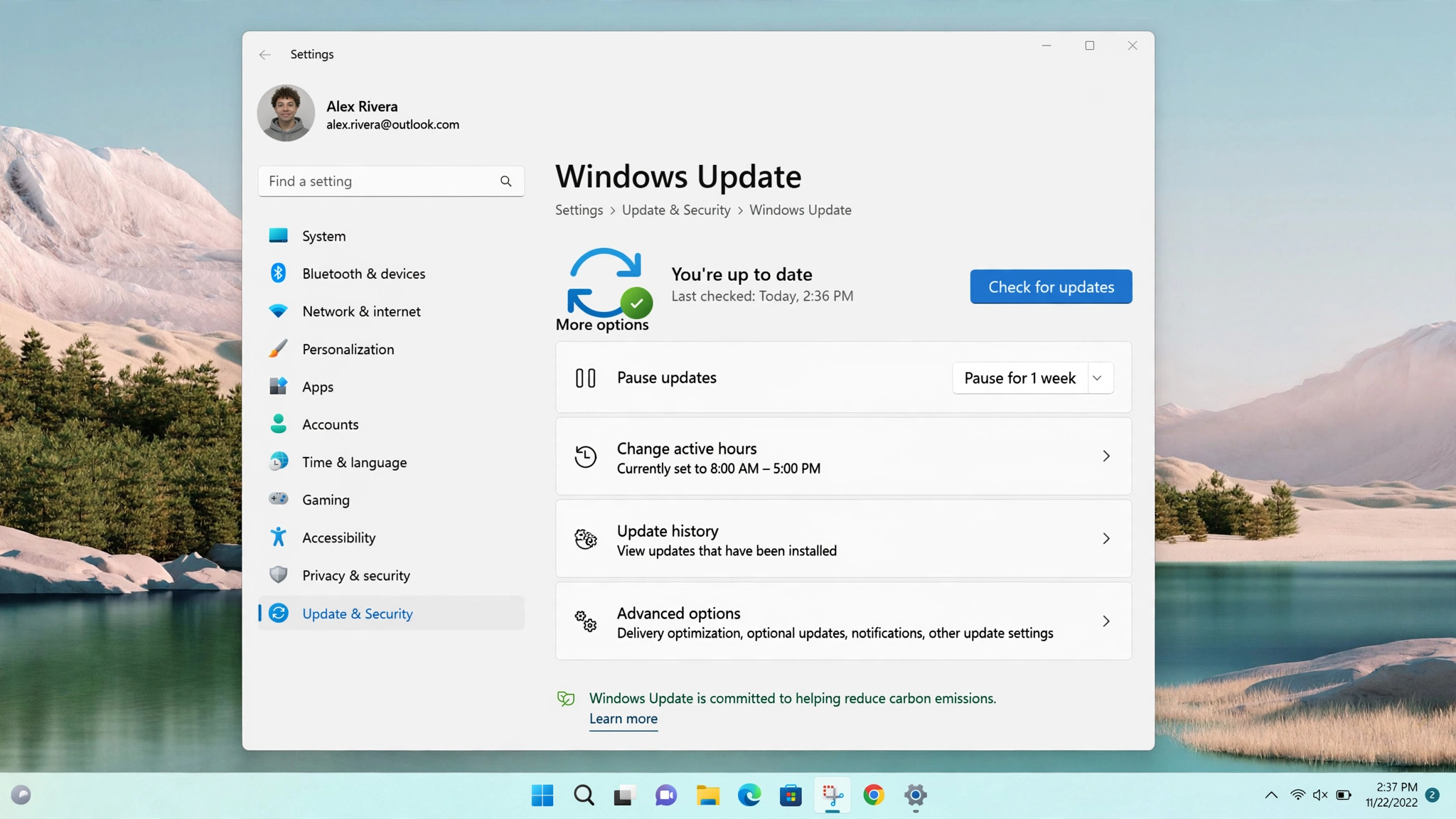Open Snipping Tool in the taskbar
1456x819 pixels.
tap(833, 795)
